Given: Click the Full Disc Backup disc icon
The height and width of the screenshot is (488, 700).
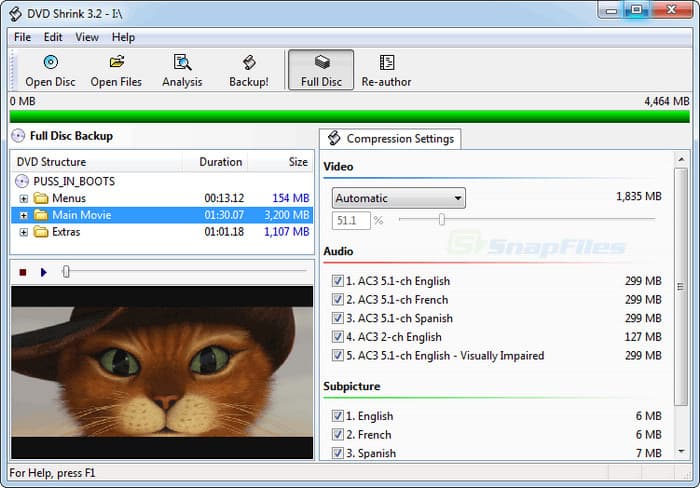Looking at the screenshot, I should tap(18, 136).
